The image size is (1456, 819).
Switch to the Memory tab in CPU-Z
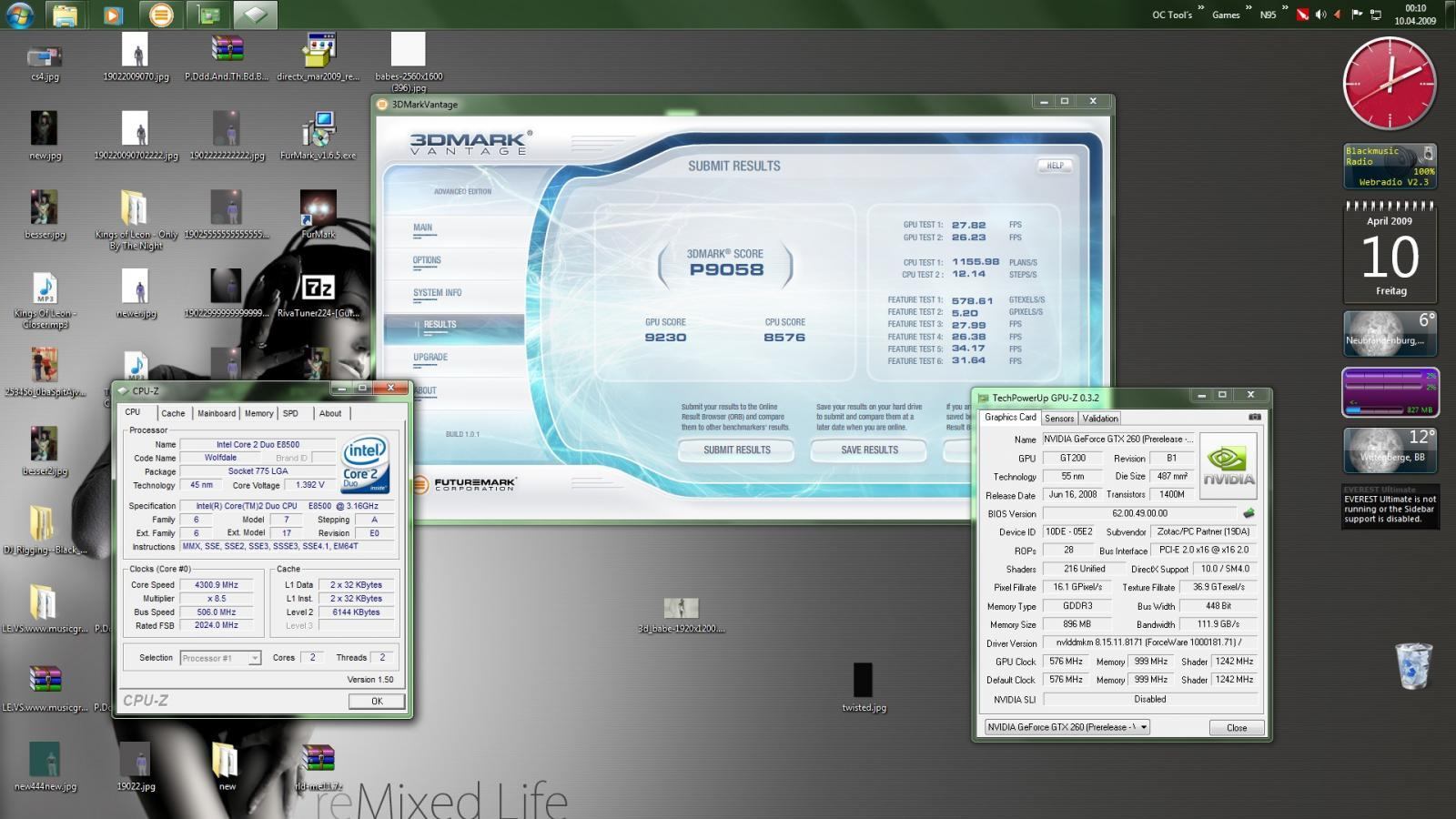click(258, 413)
